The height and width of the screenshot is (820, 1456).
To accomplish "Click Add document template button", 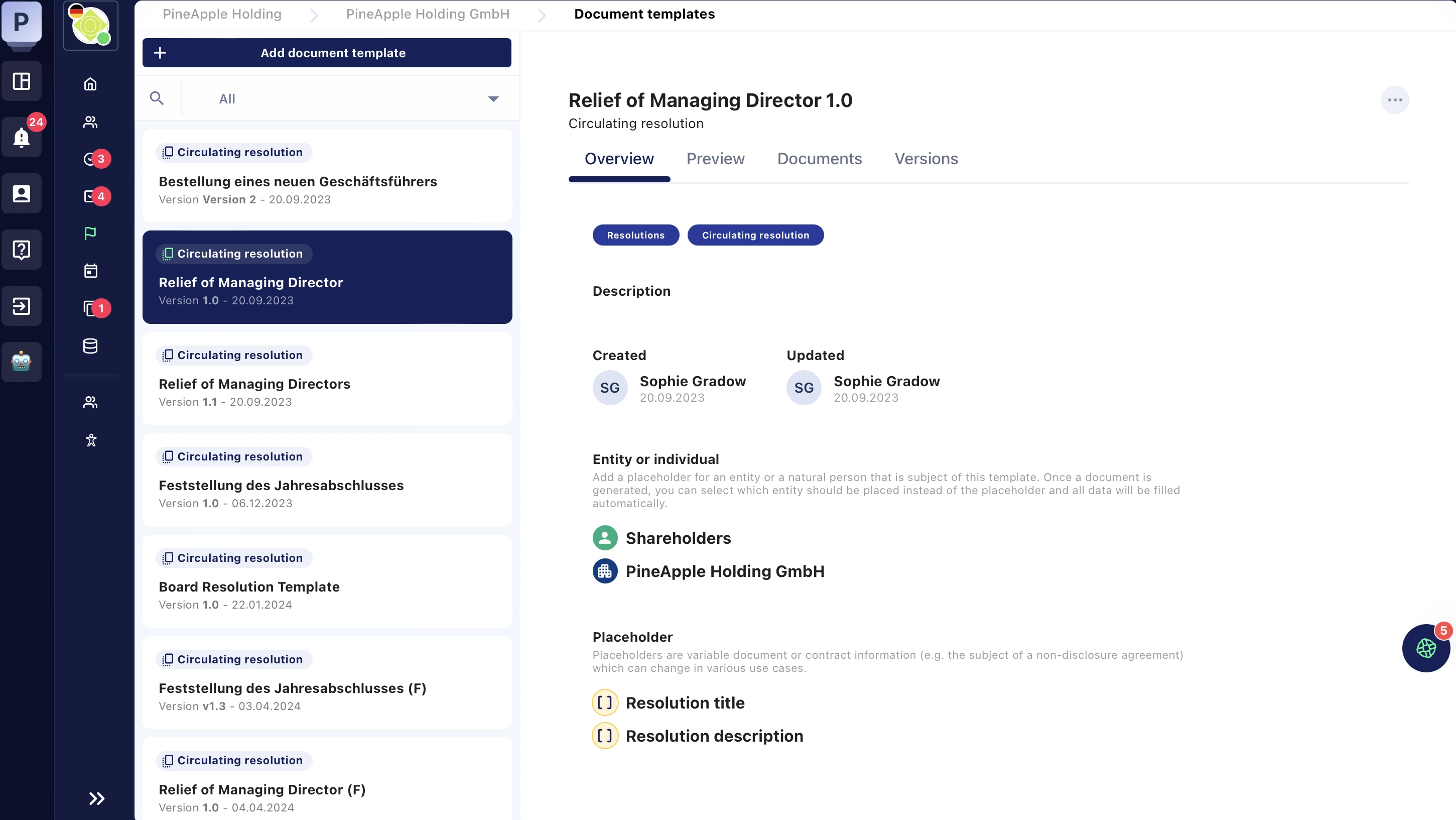I will [x=327, y=53].
